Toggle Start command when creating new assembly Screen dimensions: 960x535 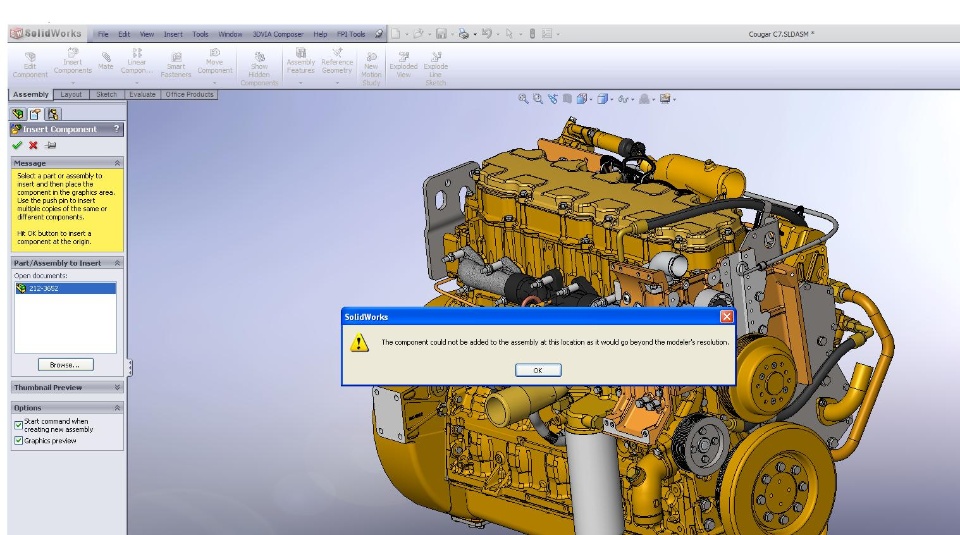pyautogui.click(x=18, y=425)
